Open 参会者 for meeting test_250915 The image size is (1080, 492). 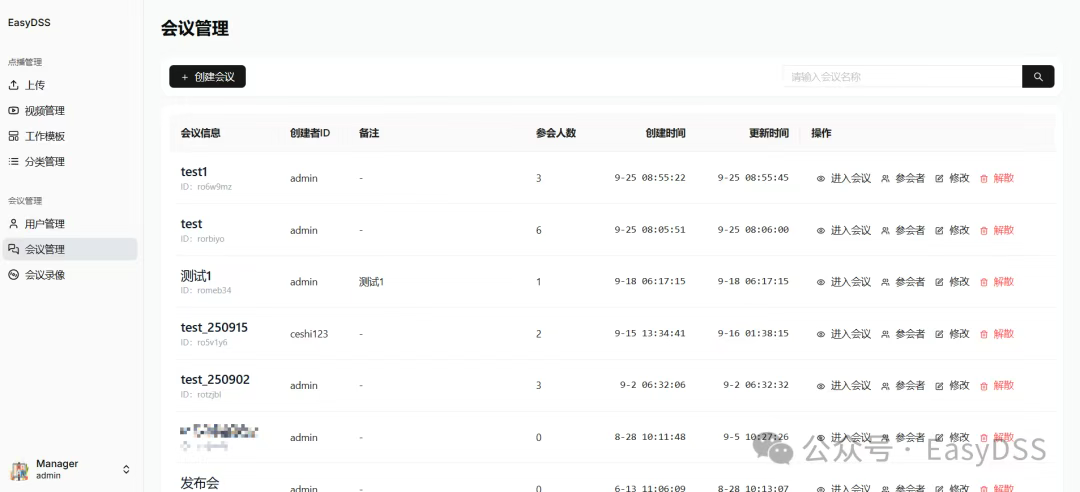(x=903, y=334)
